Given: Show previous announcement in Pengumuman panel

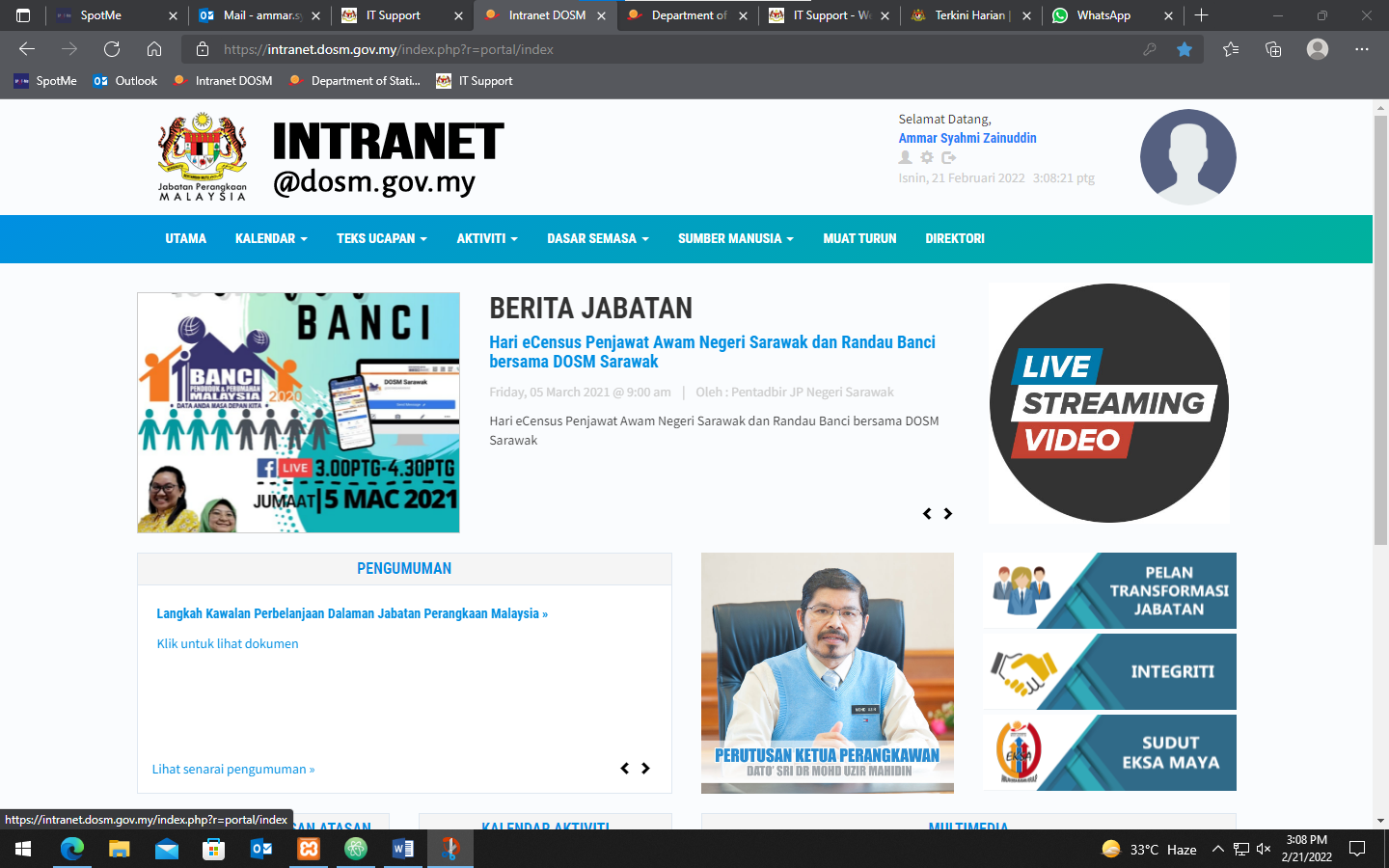Looking at the screenshot, I should (x=625, y=769).
